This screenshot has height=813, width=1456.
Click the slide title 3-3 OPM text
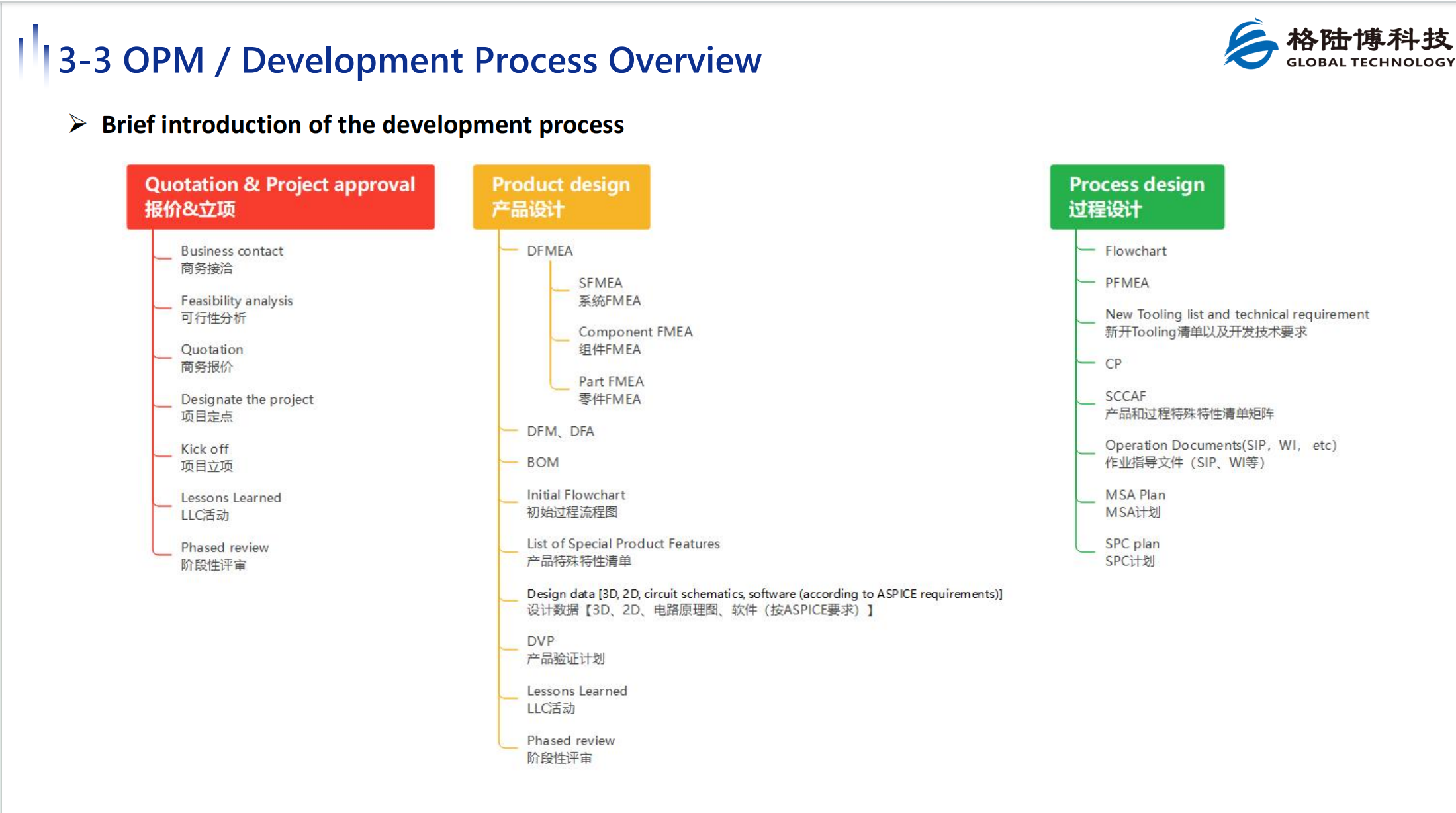[131, 60]
